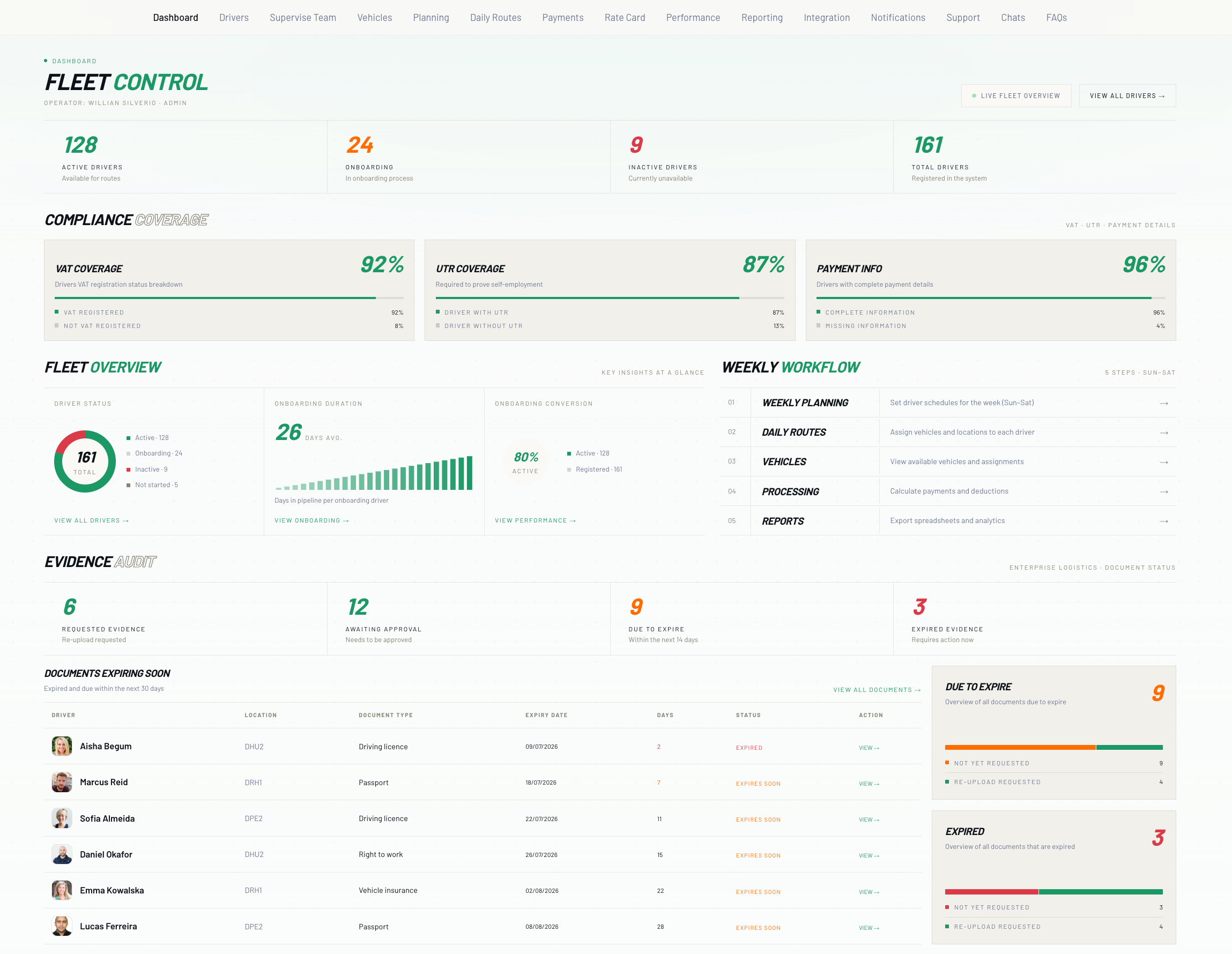Image resolution: width=1232 pixels, height=954 pixels.
Task: Click the Payment Info progress bar
Action: click(x=991, y=297)
